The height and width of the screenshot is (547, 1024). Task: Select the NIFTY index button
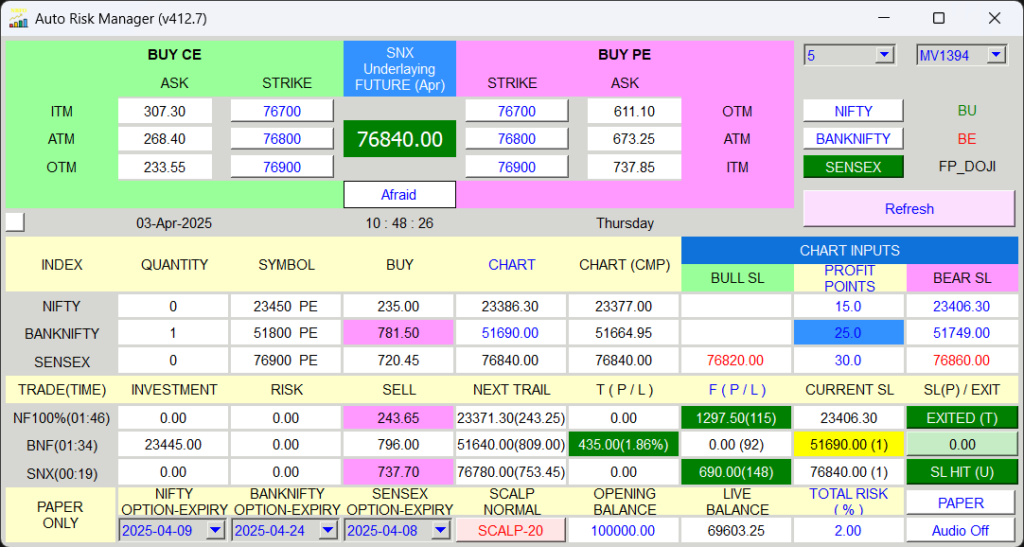click(853, 111)
